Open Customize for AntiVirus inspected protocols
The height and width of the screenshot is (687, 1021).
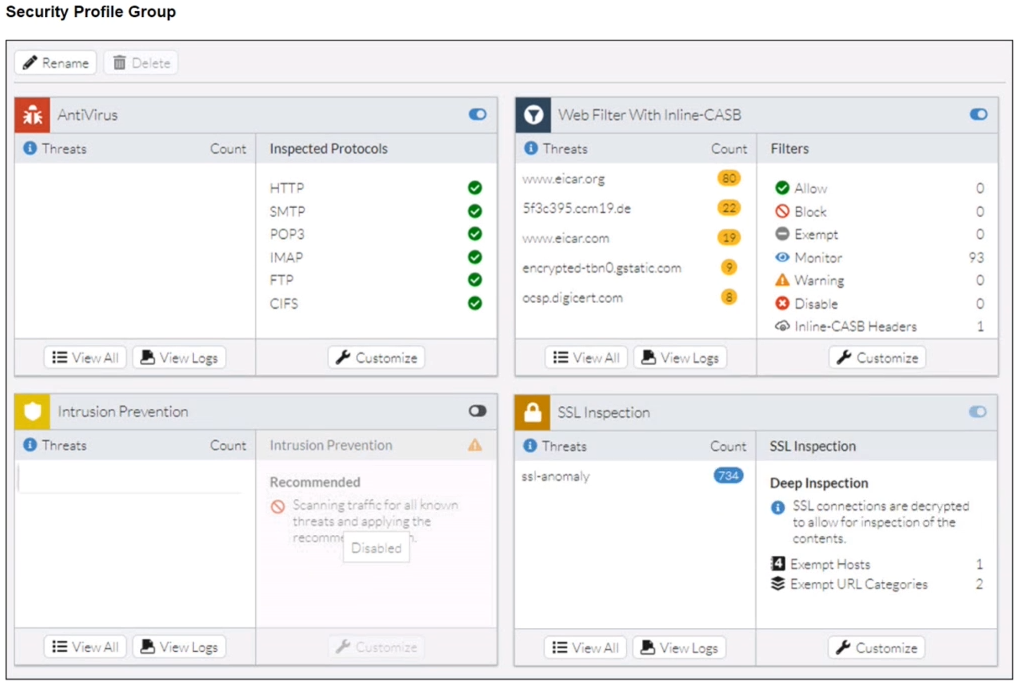coord(376,358)
